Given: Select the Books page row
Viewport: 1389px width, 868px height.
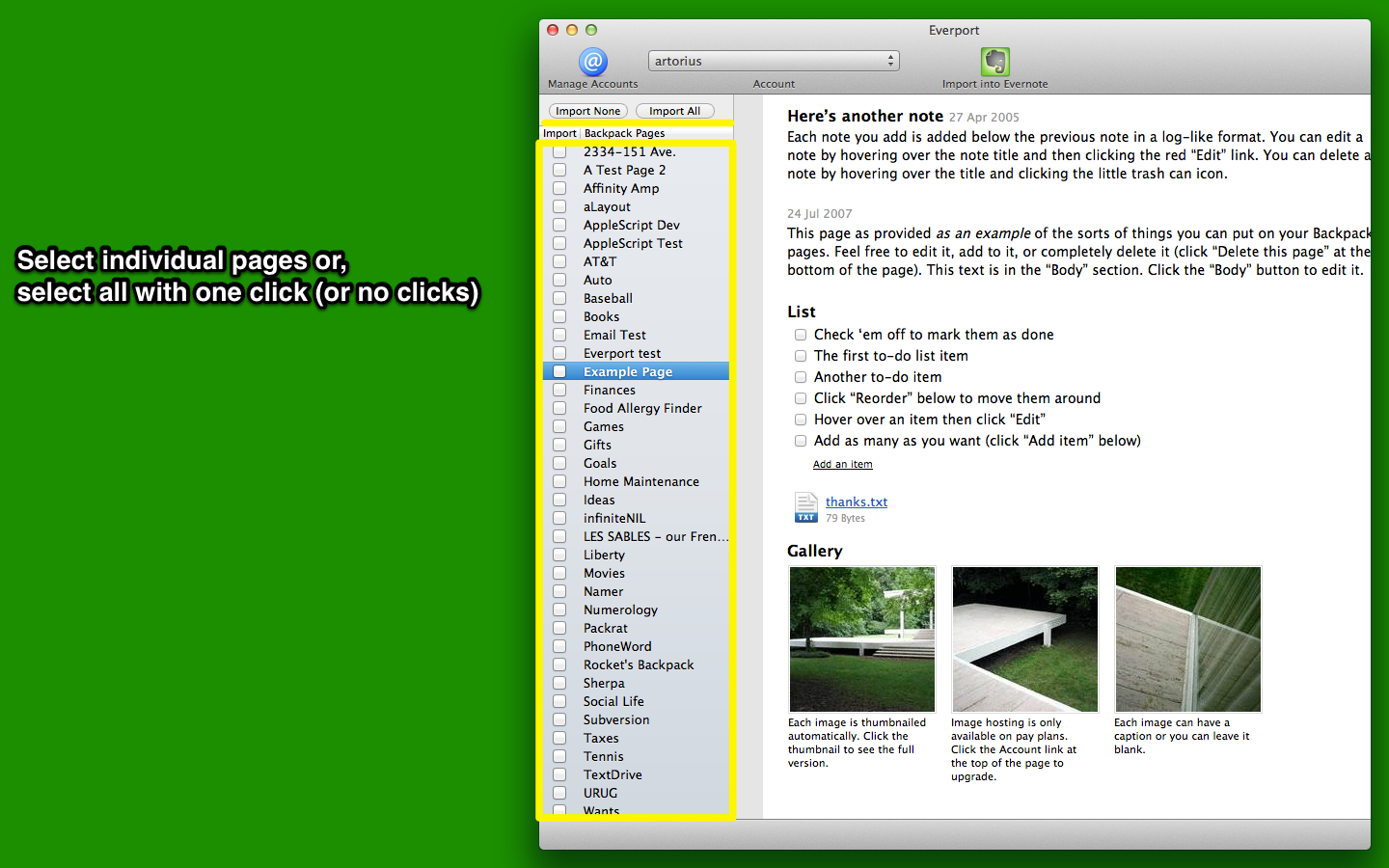Looking at the screenshot, I should [637, 316].
